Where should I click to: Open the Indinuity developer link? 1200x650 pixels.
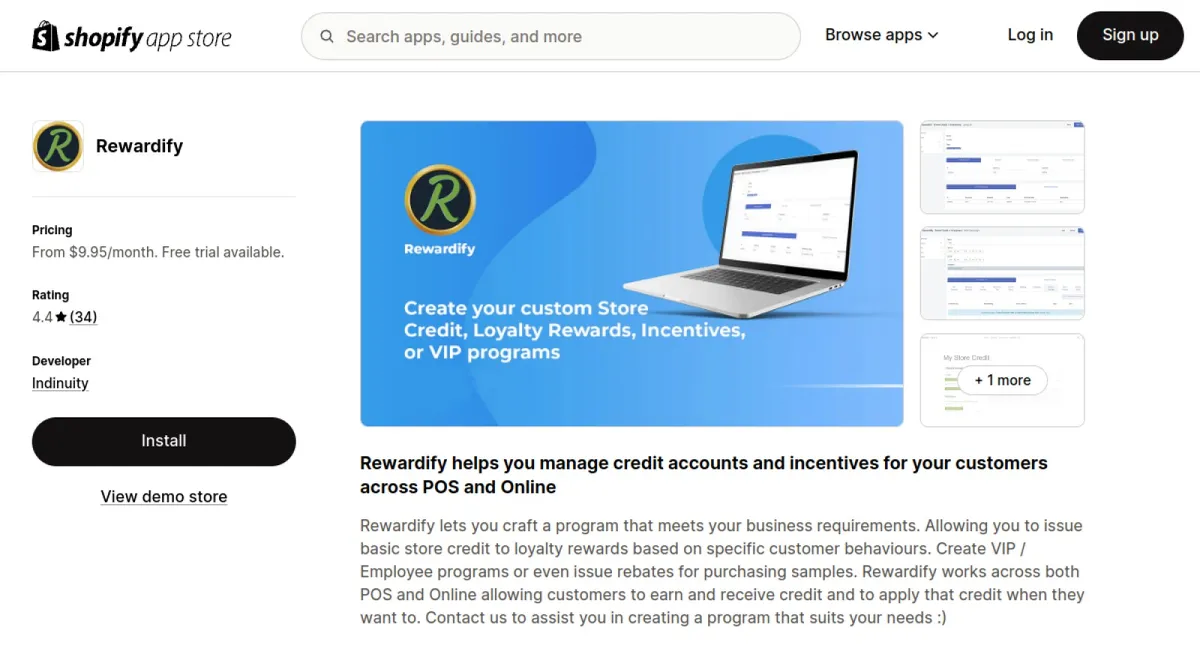tap(60, 383)
